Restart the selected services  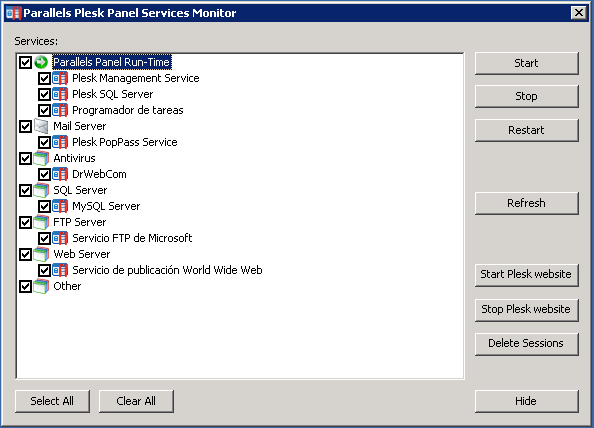(x=527, y=130)
